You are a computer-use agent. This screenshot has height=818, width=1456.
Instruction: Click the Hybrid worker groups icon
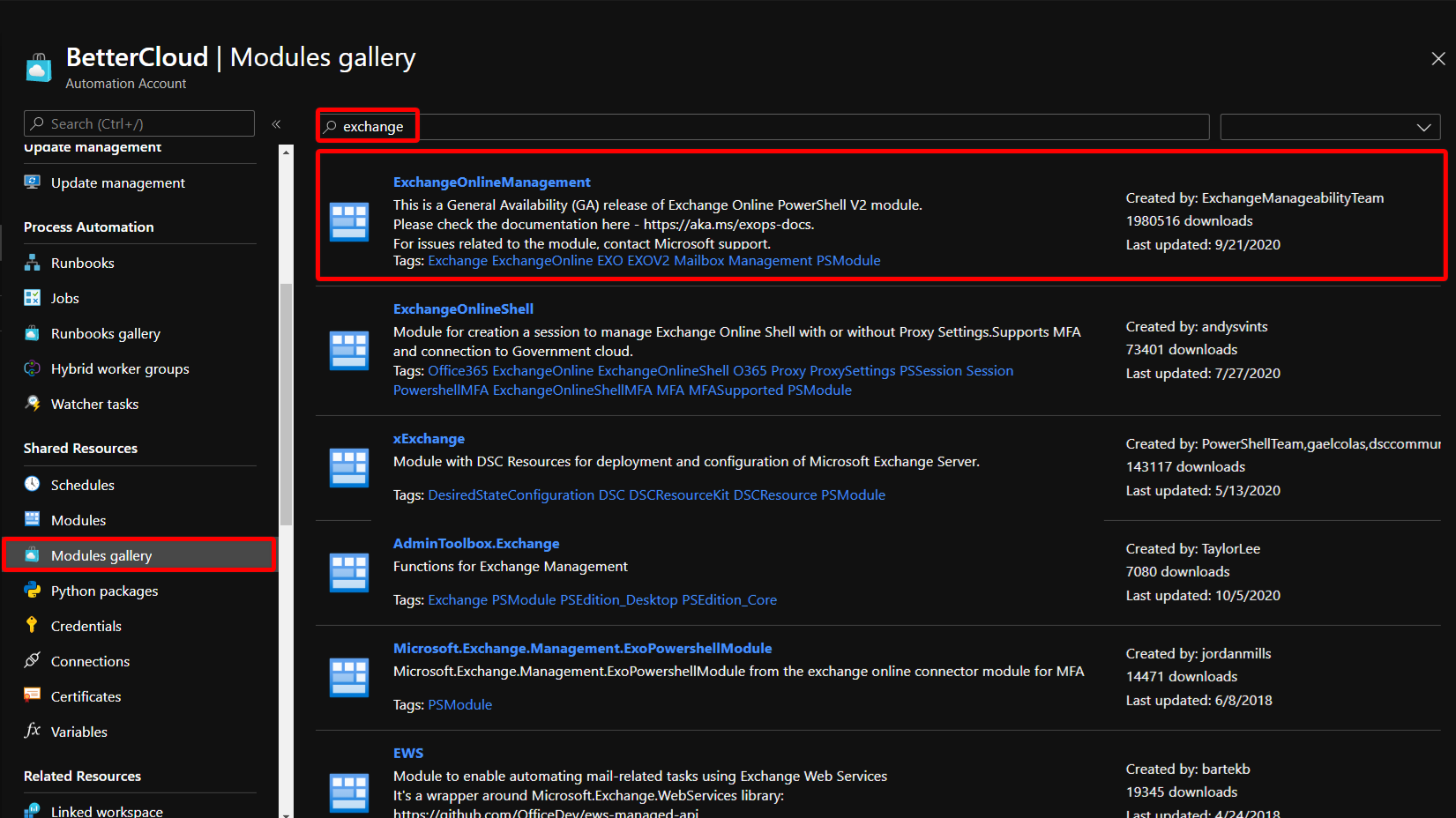[x=33, y=368]
